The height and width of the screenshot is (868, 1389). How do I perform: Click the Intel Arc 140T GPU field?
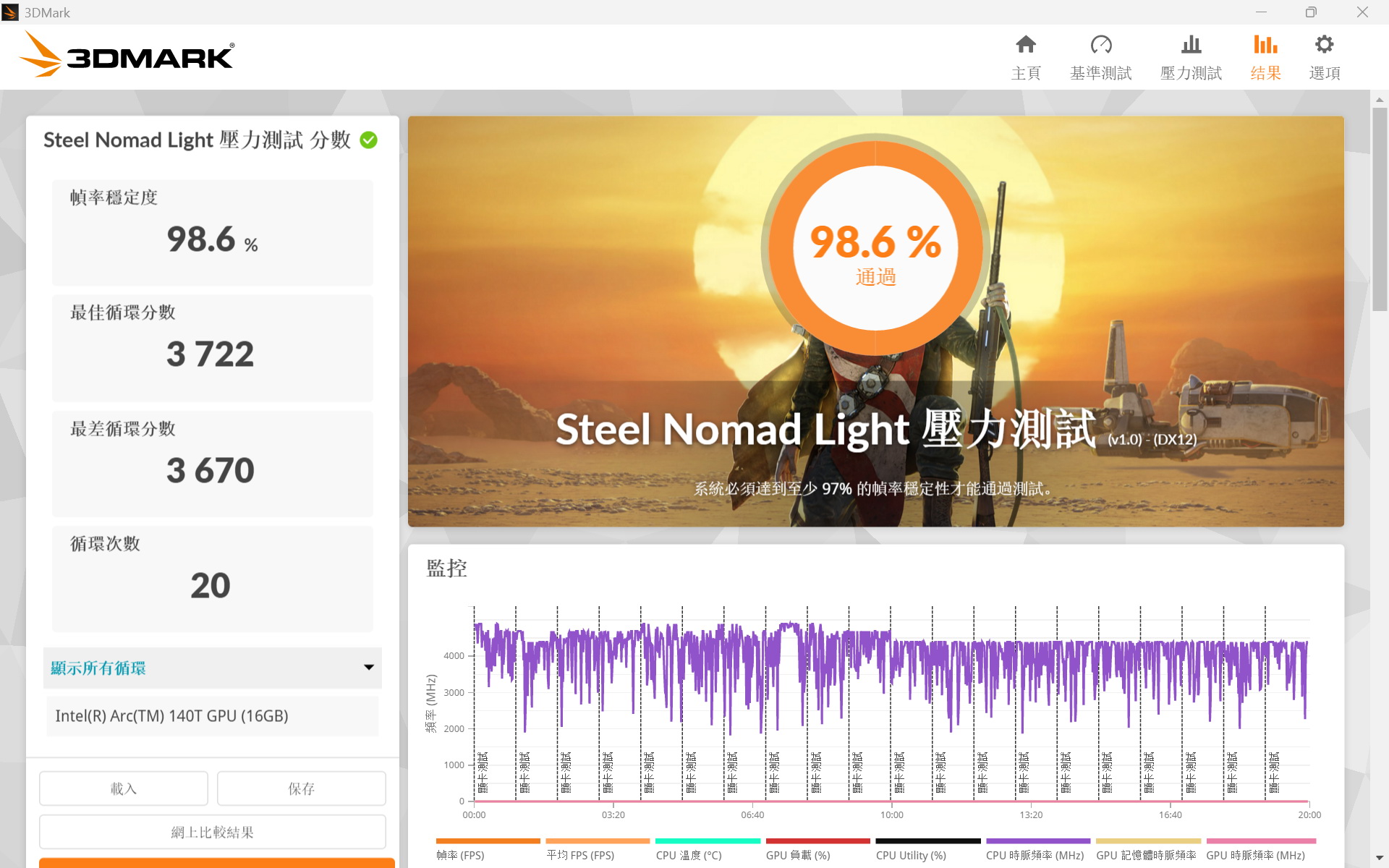pyautogui.click(x=213, y=716)
